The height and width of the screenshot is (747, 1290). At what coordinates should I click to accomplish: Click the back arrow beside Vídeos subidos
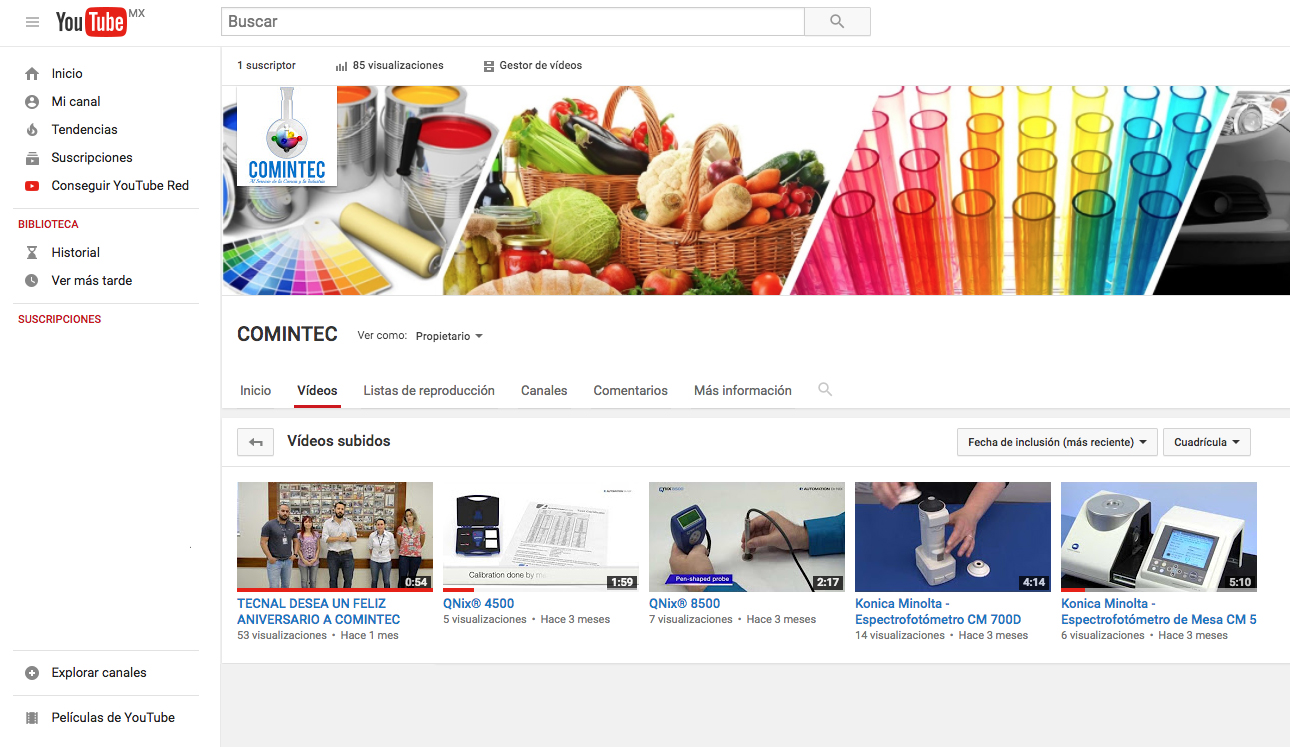tap(255, 442)
